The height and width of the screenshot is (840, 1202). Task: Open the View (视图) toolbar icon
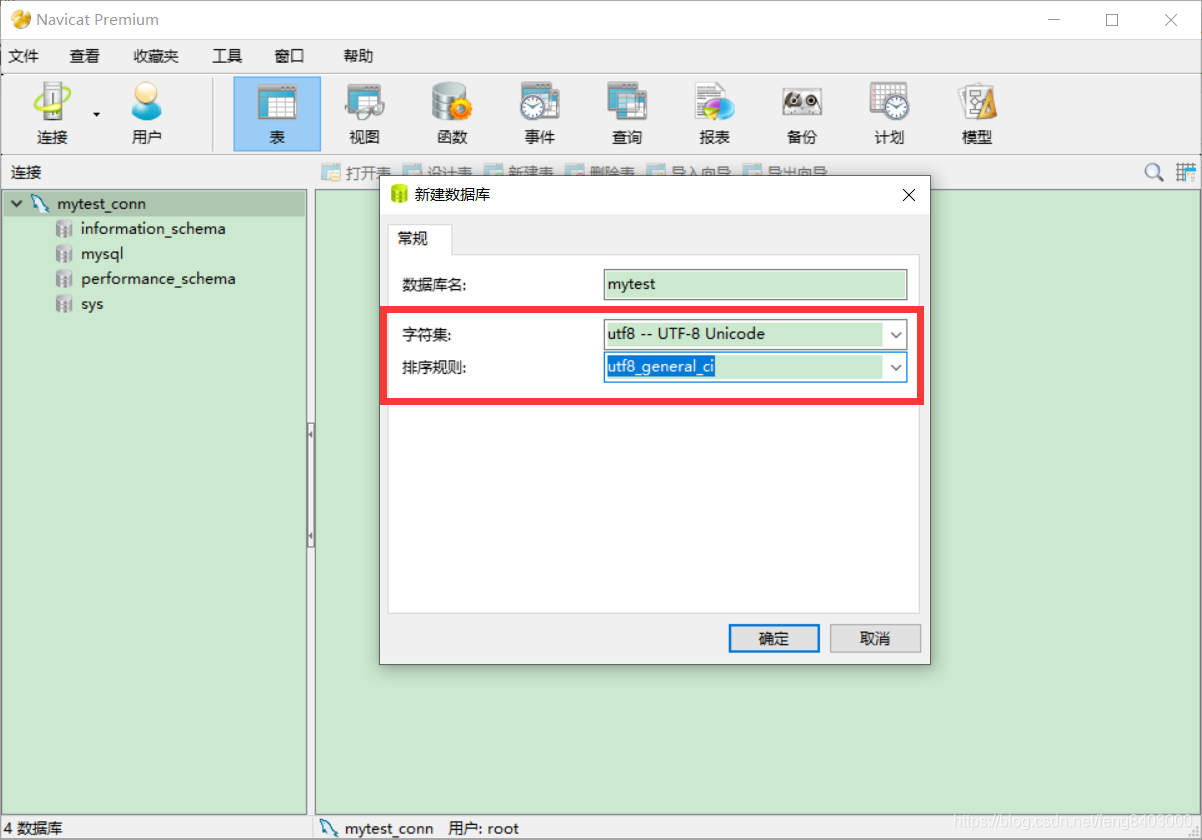point(364,114)
